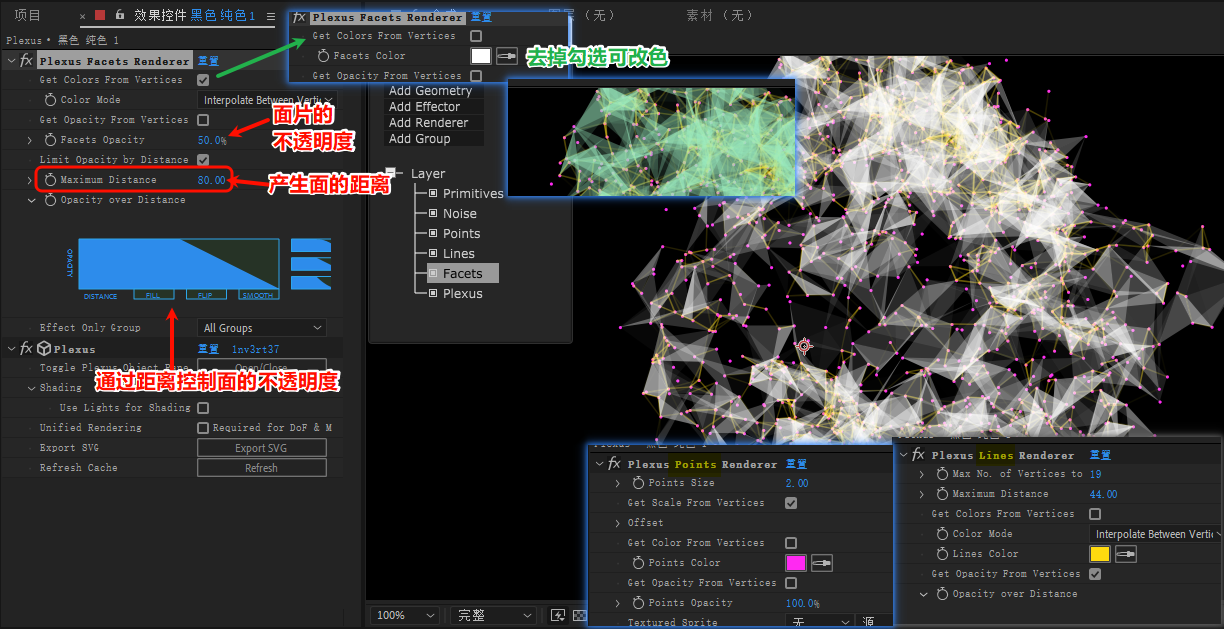The width and height of the screenshot is (1224, 629).
Task: Choose Add Geometry menu entry
Action: point(435,91)
